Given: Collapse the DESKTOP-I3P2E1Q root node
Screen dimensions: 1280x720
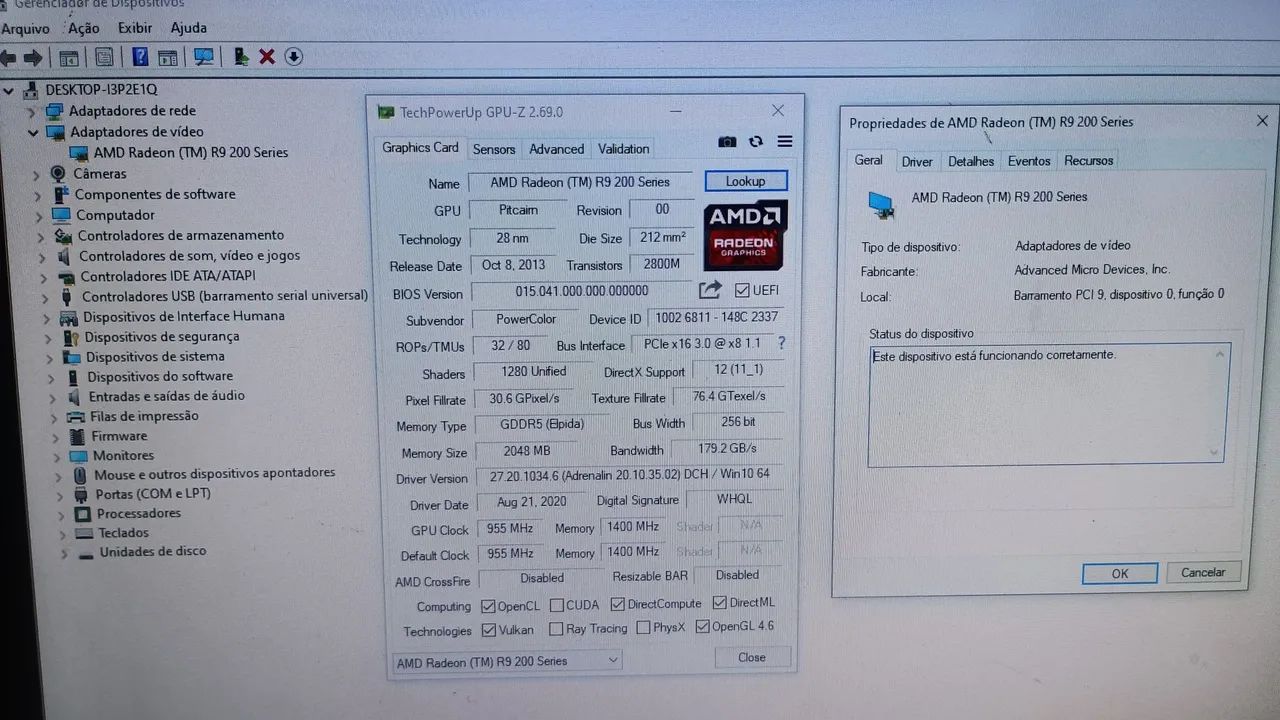Looking at the screenshot, I should (9, 91).
